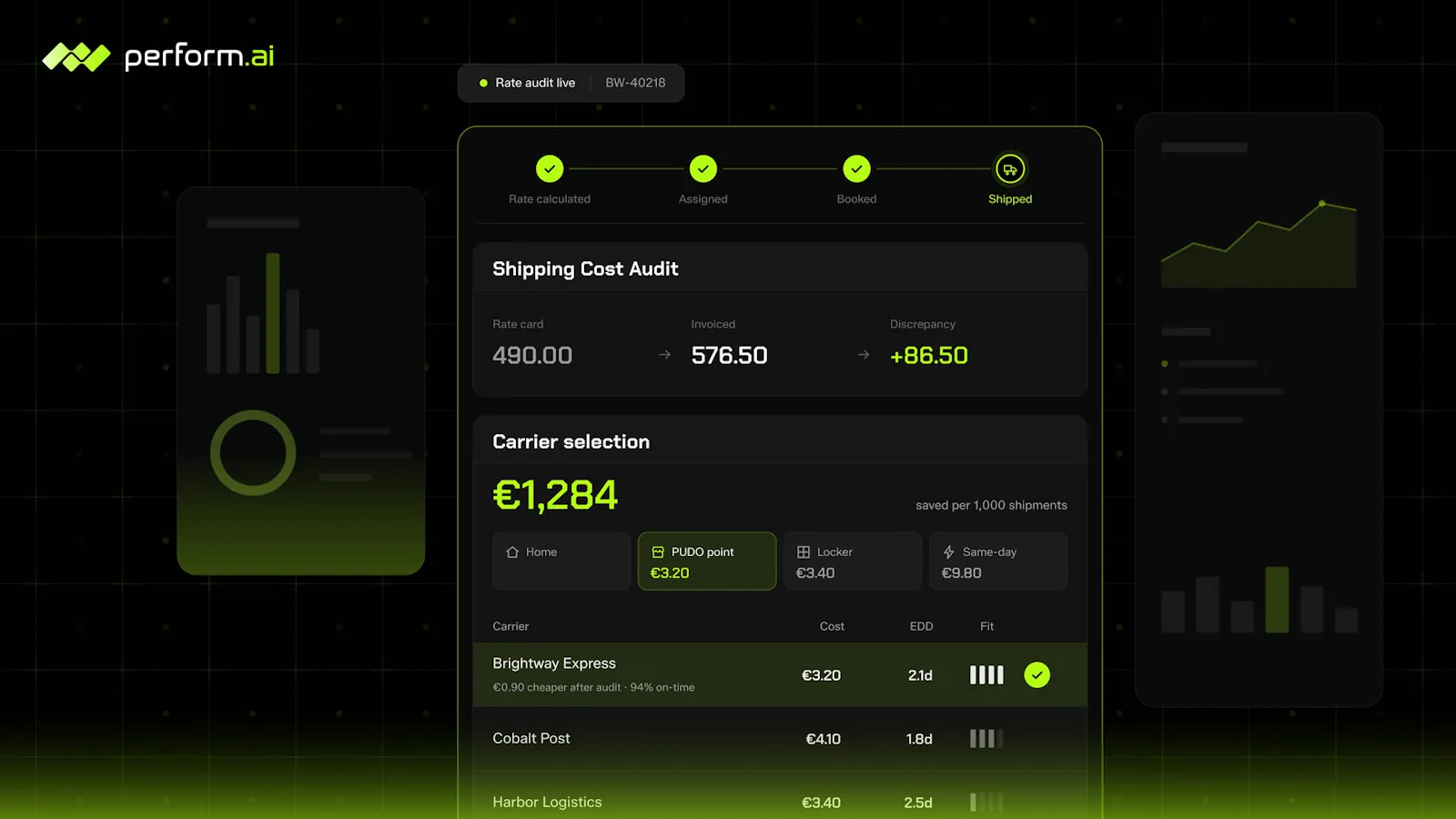The image size is (1456, 819).
Task: Select the Home delivery option card
Action: 561,561
